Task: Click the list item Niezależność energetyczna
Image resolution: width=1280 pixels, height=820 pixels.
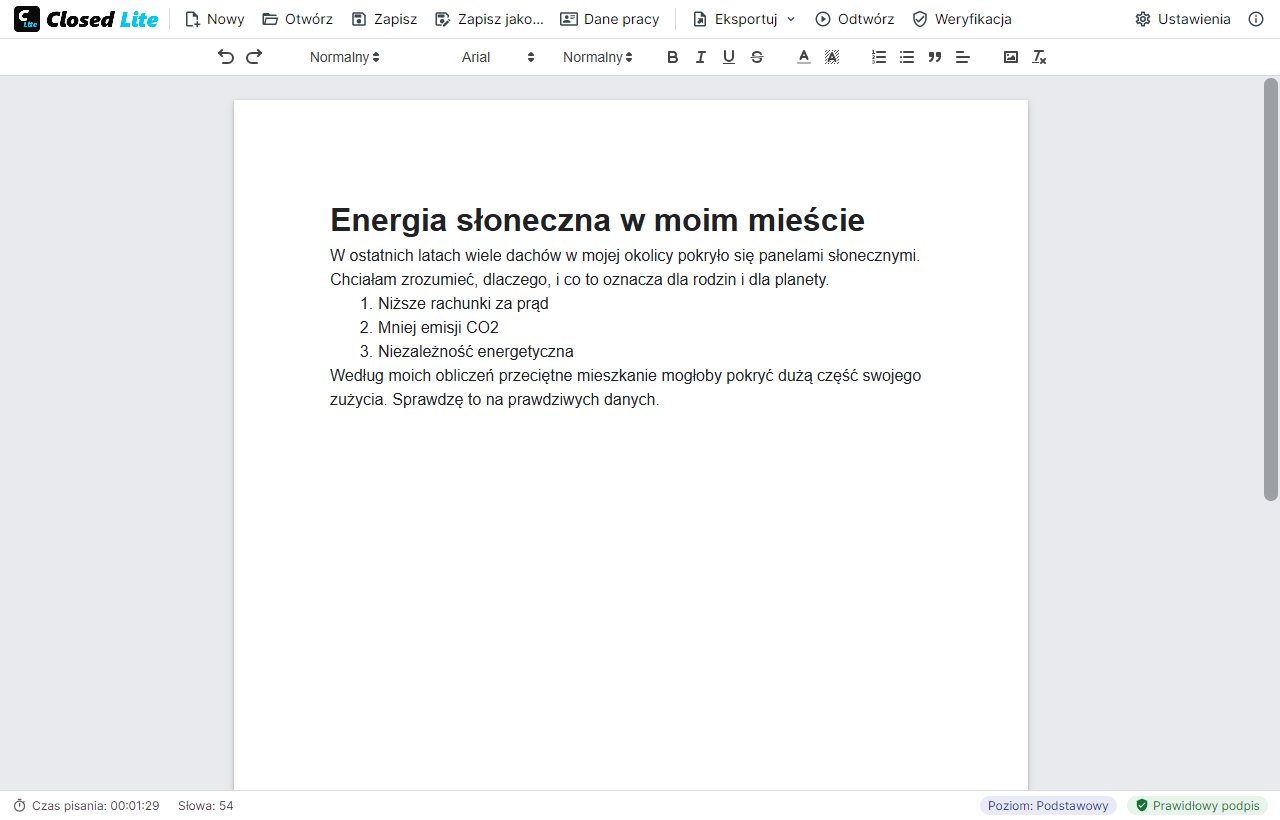Action: (x=476, y=352)
